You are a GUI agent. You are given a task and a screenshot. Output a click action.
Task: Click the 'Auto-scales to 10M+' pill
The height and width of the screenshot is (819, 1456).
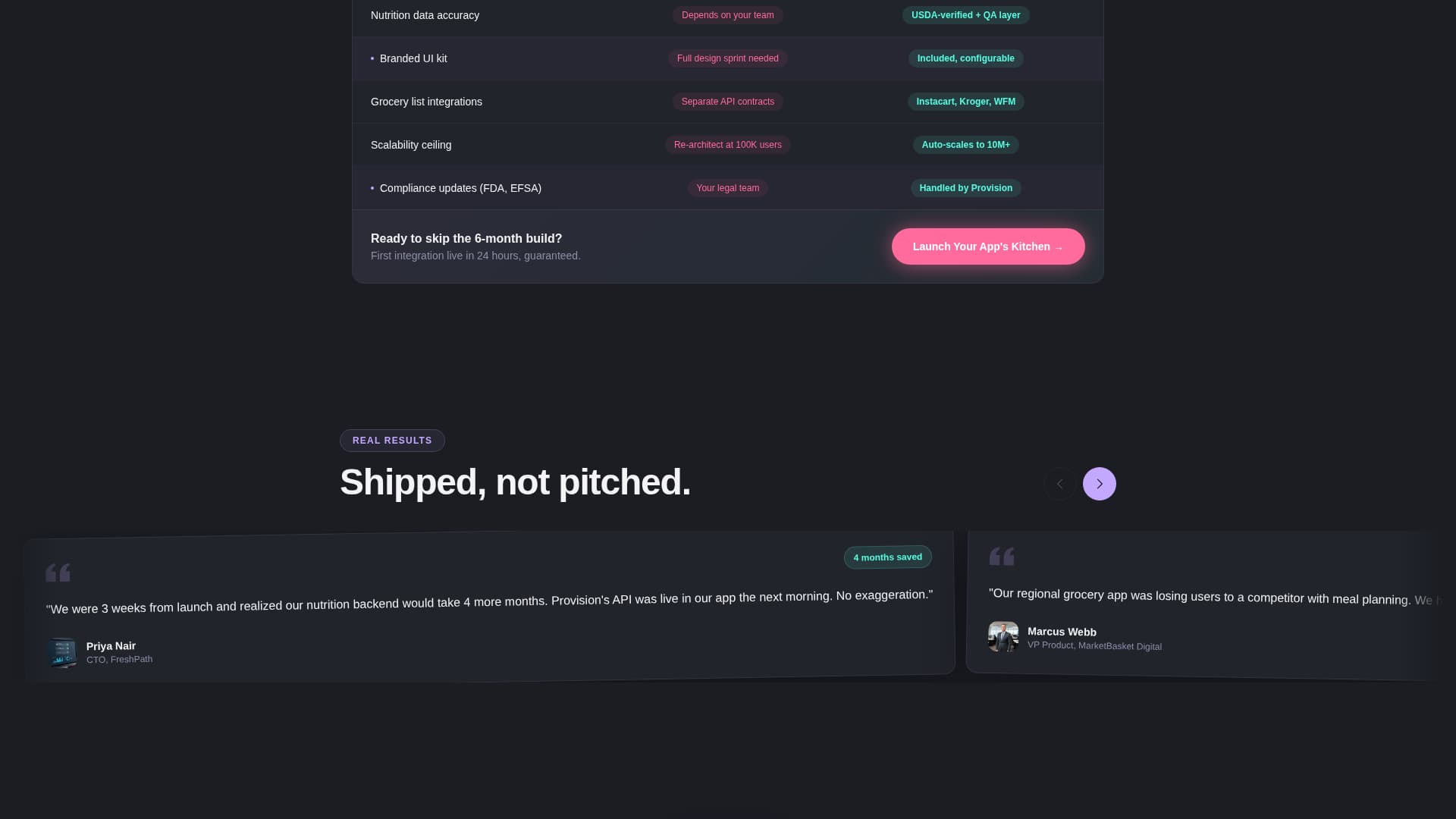965,145
